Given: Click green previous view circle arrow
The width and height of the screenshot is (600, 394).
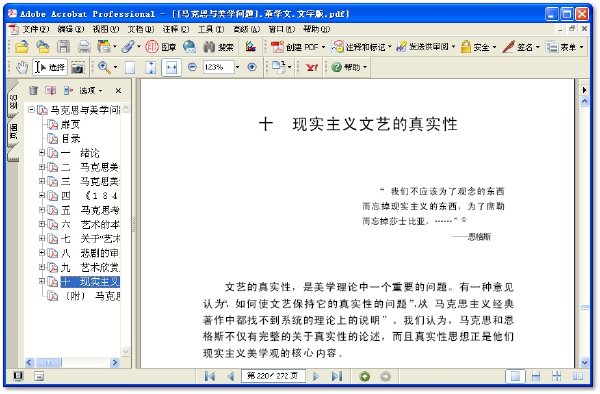Looking at the screenshot, I should [365, 377].
